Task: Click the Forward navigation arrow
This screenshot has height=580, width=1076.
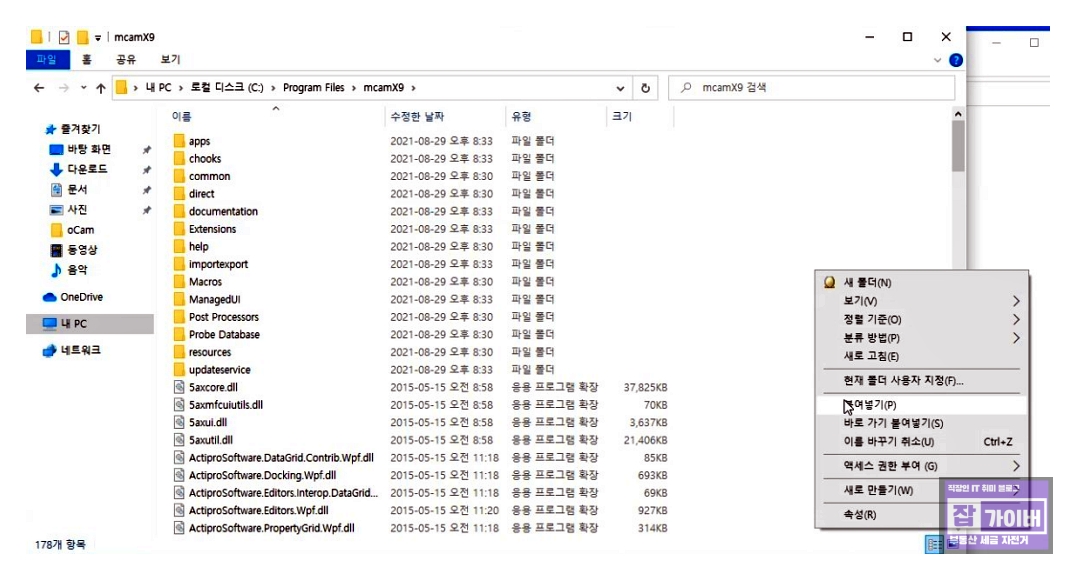Action: [63, 88]
